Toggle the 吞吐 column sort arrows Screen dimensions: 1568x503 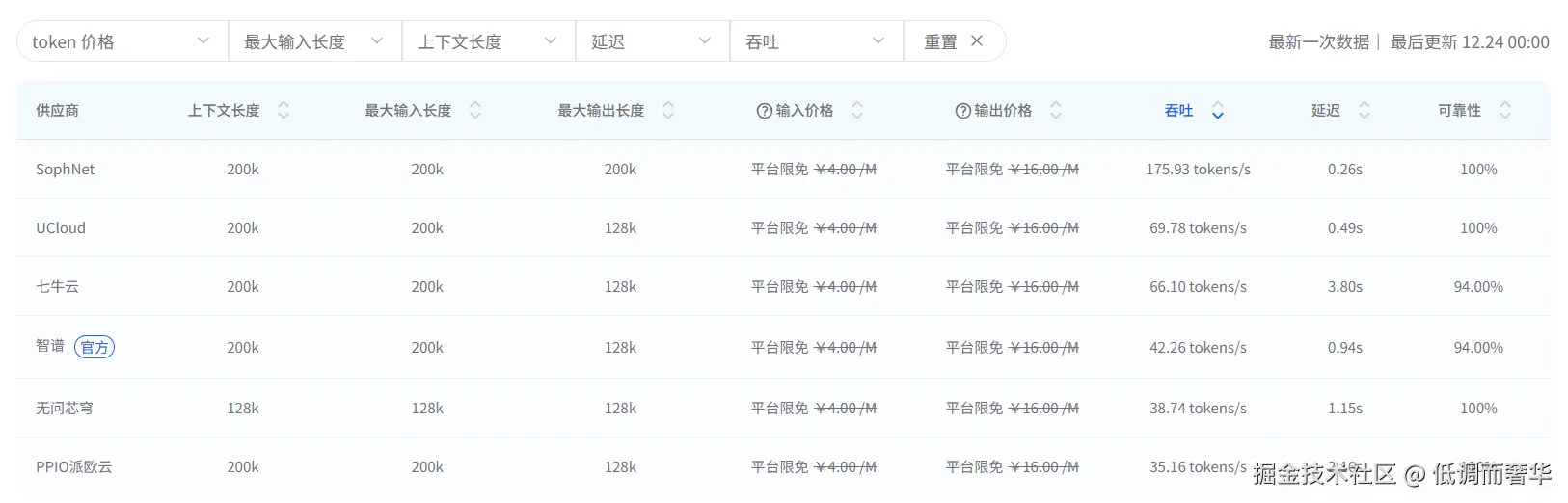pyautogui.click(x=1217, y=111)
